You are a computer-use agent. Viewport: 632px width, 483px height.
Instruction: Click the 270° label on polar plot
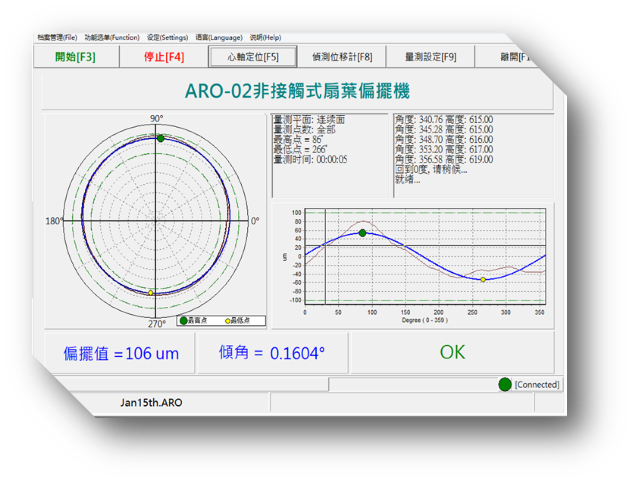click(157, 324)
